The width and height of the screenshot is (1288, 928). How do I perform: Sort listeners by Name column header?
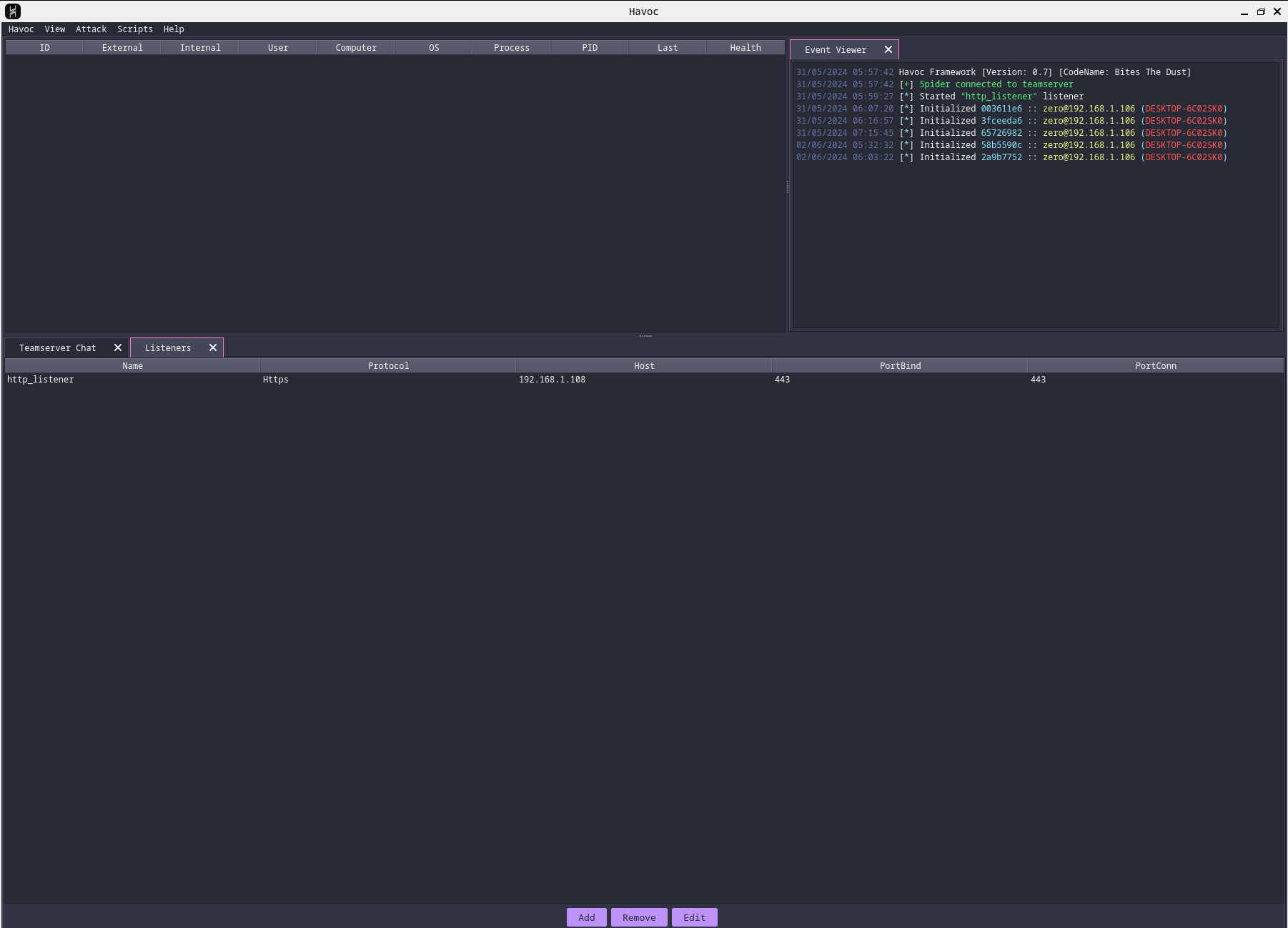coord(132,366)
